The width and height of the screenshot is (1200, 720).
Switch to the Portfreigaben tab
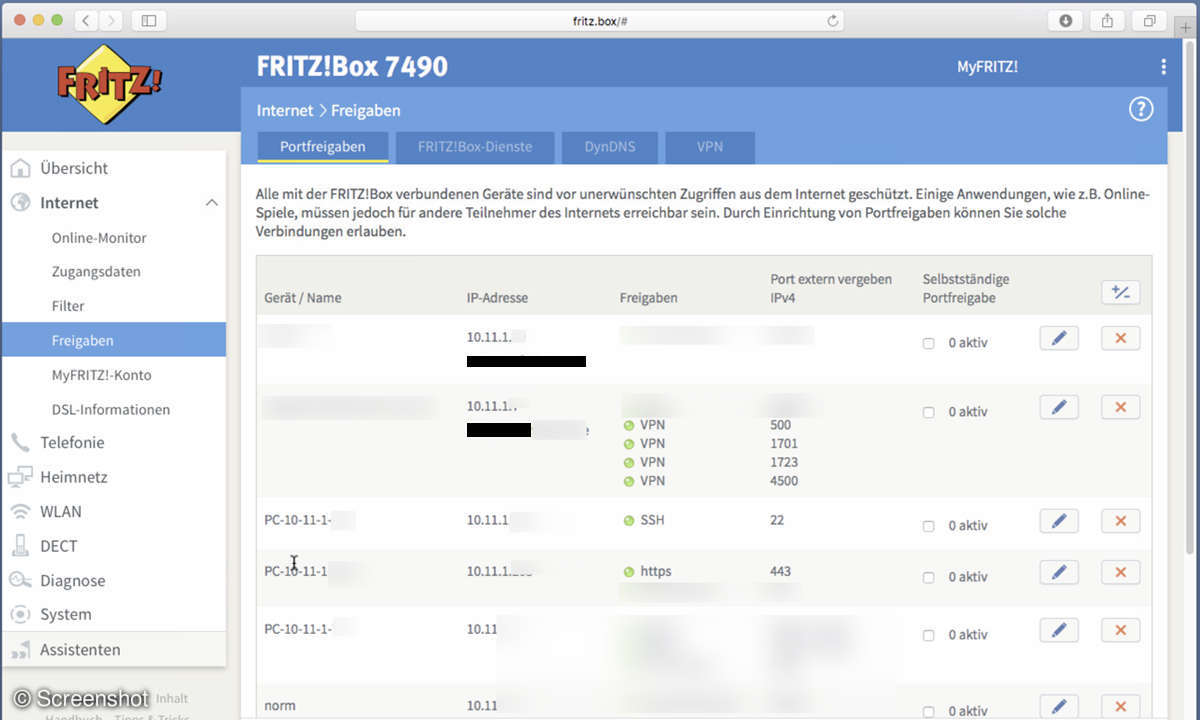(322, 147)
